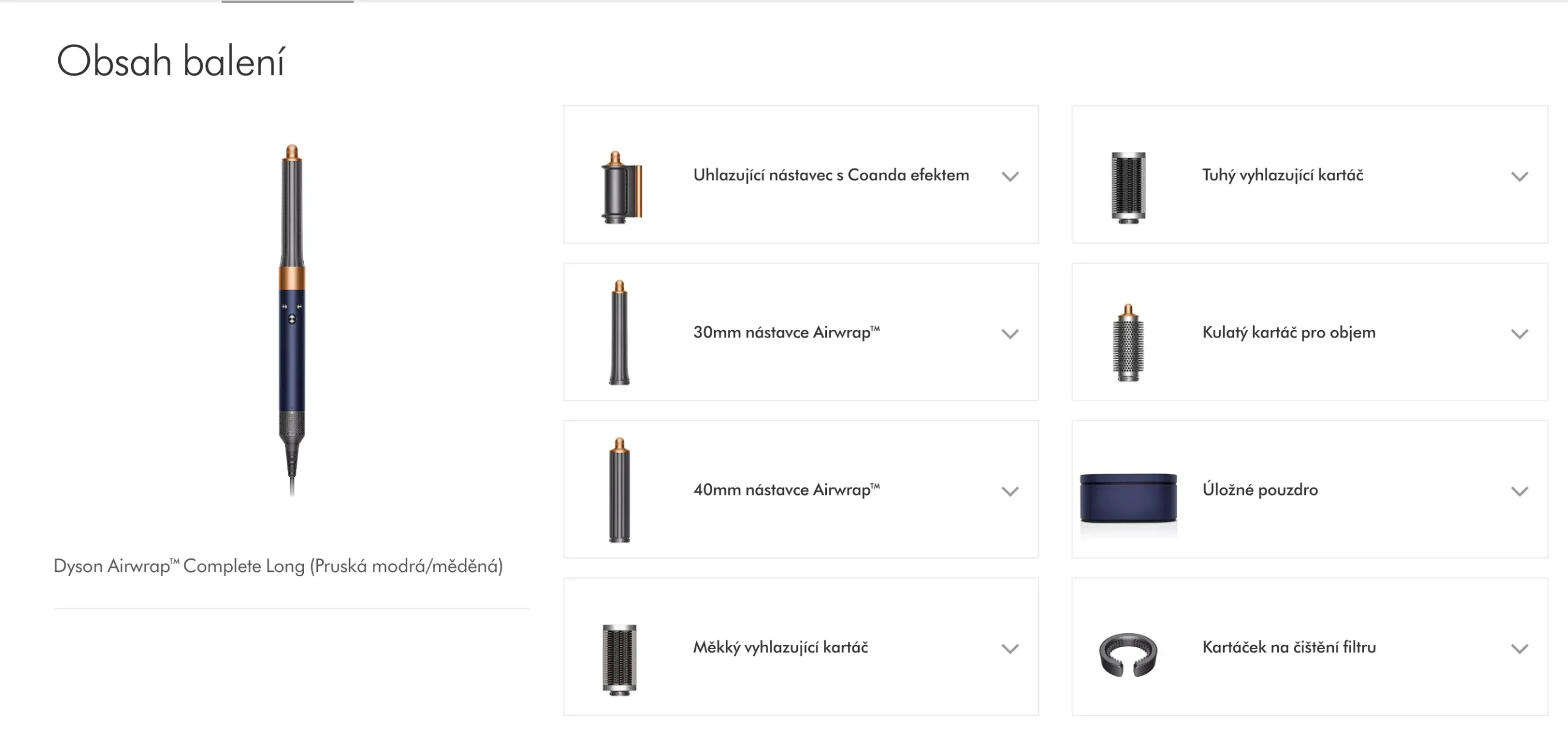Expand the Kartáček na čištění filtru chevron
Screen dimensions: 1568x733
1520,648
